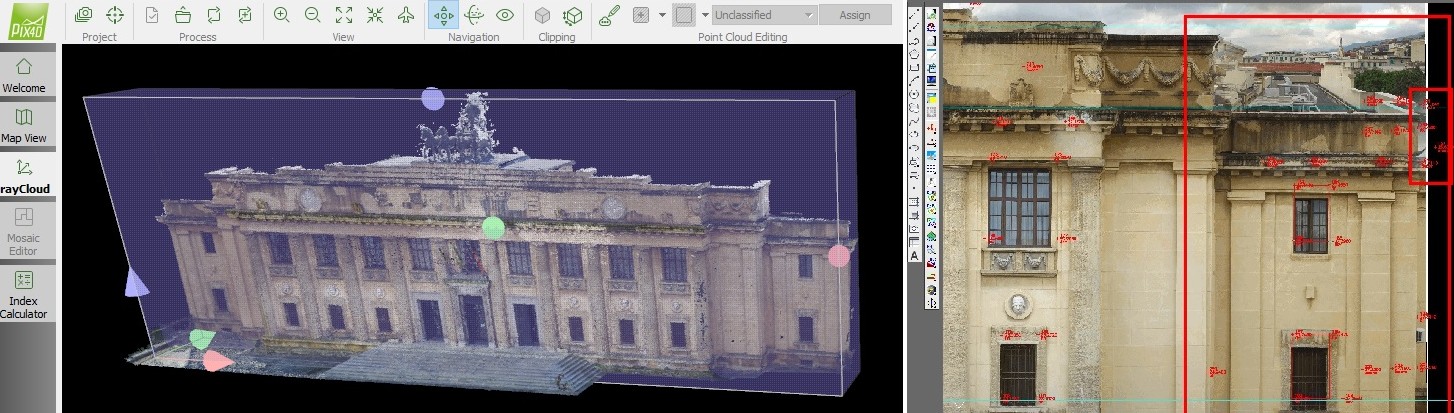Toggle the clip point cloud cube icon
The height and width of the screenshot is (413, 1454).
[542, 15]
